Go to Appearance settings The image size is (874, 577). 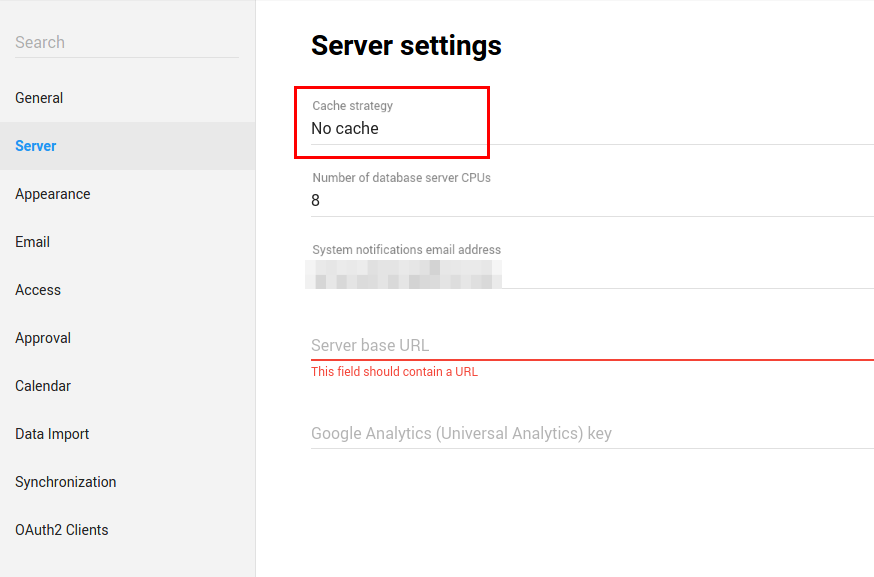click(x=53, y=194)
